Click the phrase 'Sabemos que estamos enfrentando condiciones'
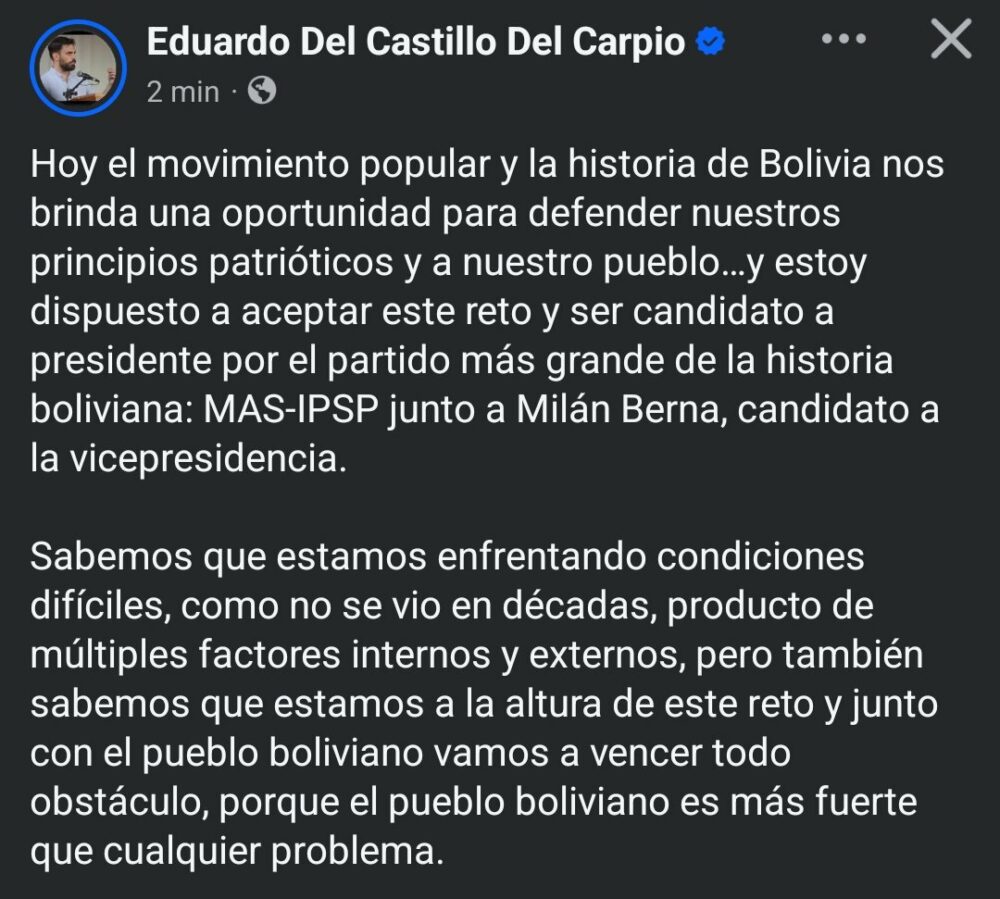 (447, 557)
